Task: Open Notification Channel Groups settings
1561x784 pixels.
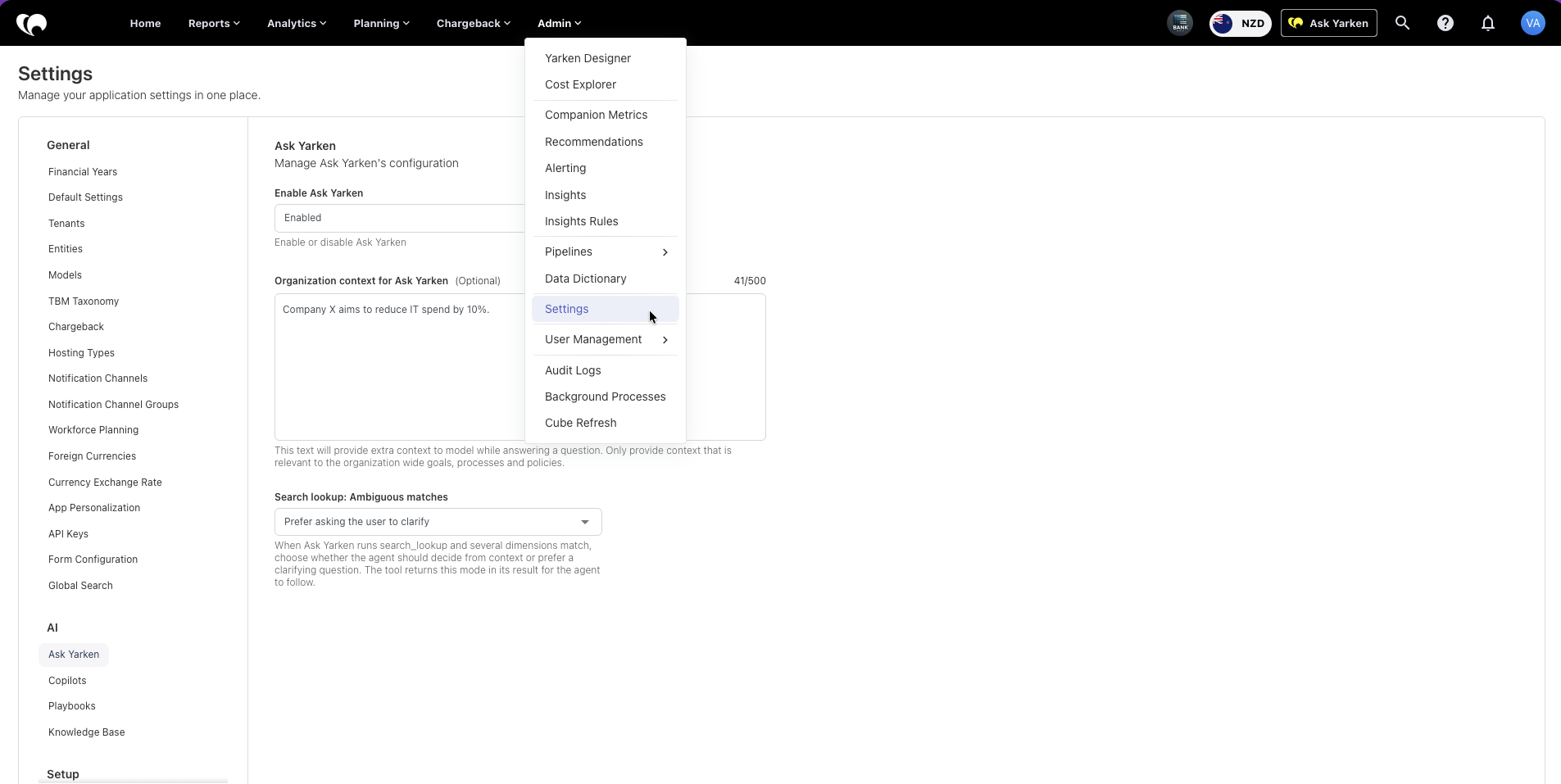Action: coord(113,405)
